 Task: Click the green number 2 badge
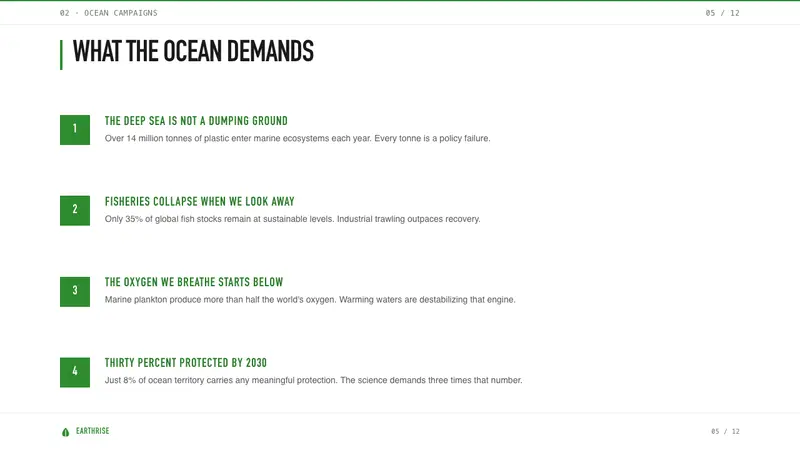[x=75, y=210]
